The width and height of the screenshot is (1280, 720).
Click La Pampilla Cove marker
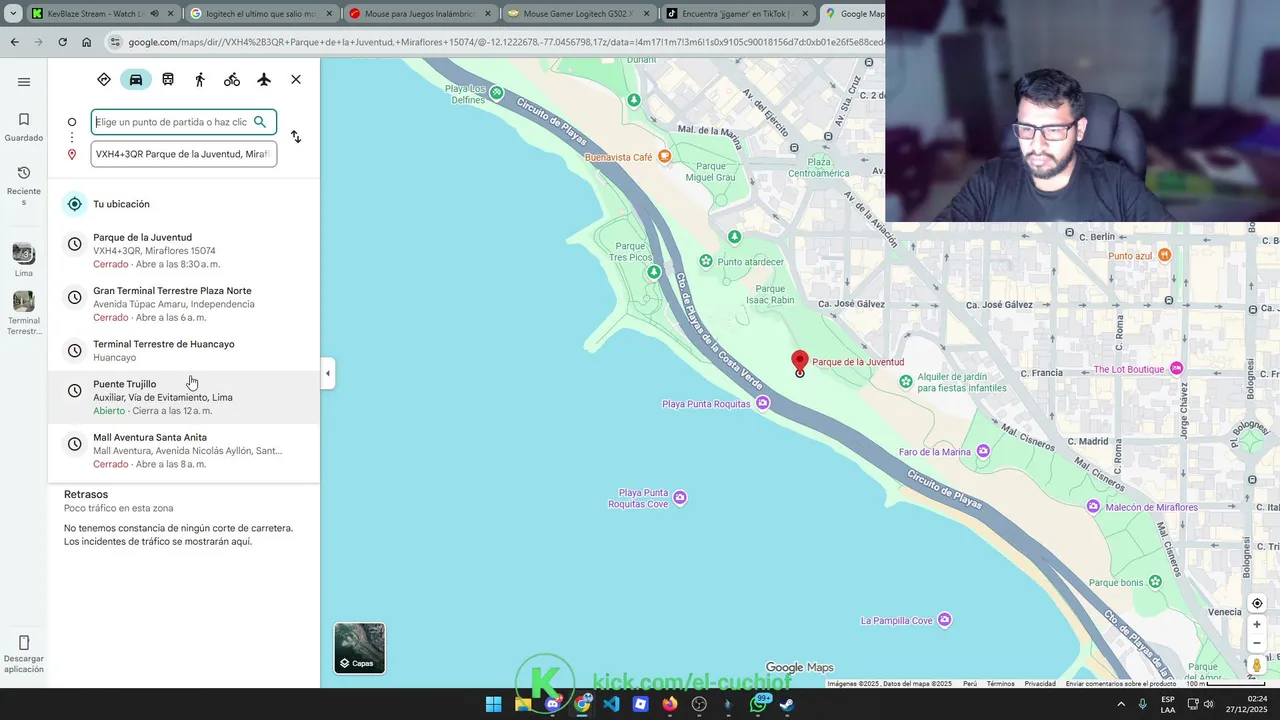pyautogui.click(x=944, y=620)
